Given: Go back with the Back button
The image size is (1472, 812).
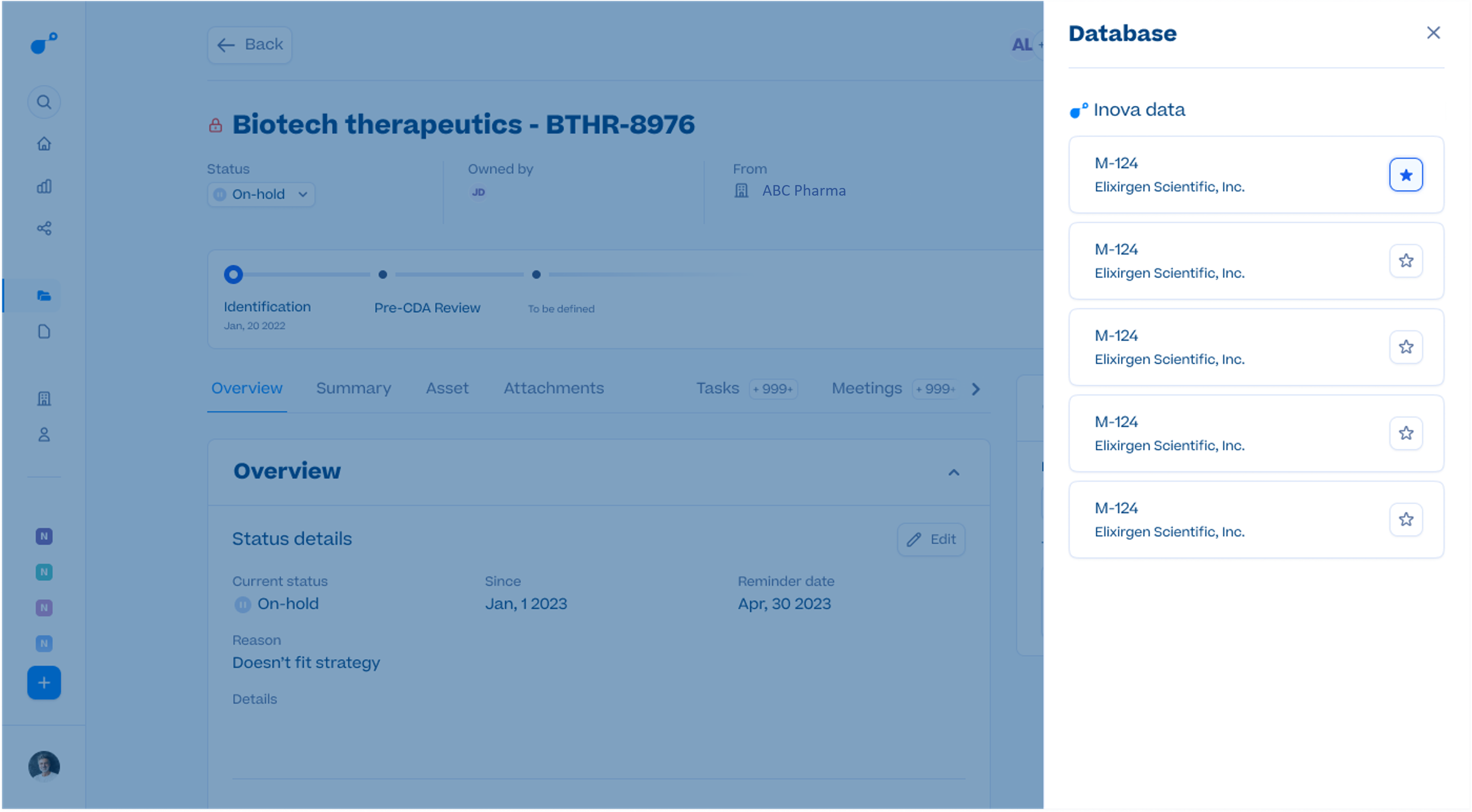Looking at the screenshot, I should click(x=250, y=45).
